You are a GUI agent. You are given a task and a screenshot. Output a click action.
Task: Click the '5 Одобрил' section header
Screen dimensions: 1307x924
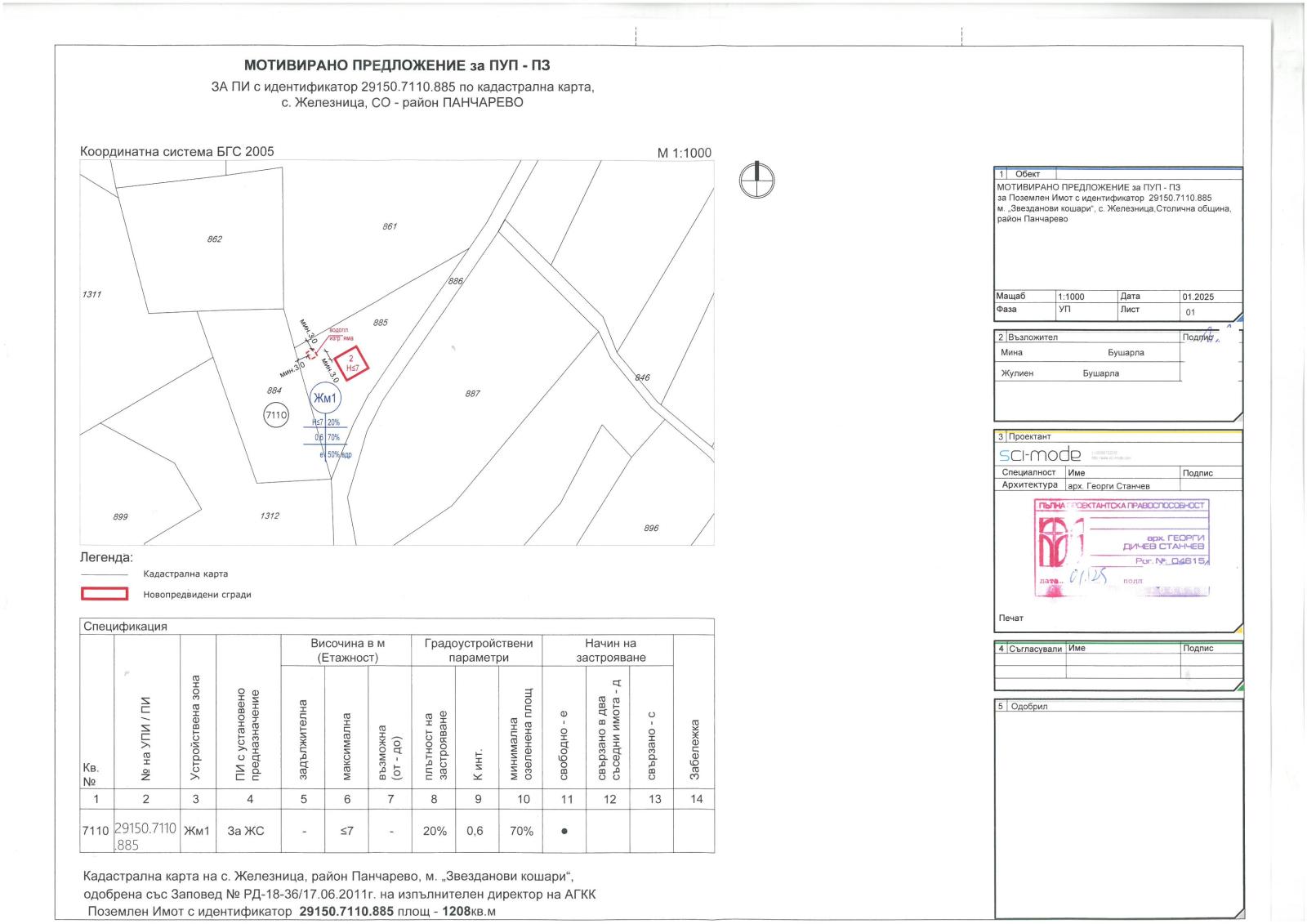pos(1022,706)
